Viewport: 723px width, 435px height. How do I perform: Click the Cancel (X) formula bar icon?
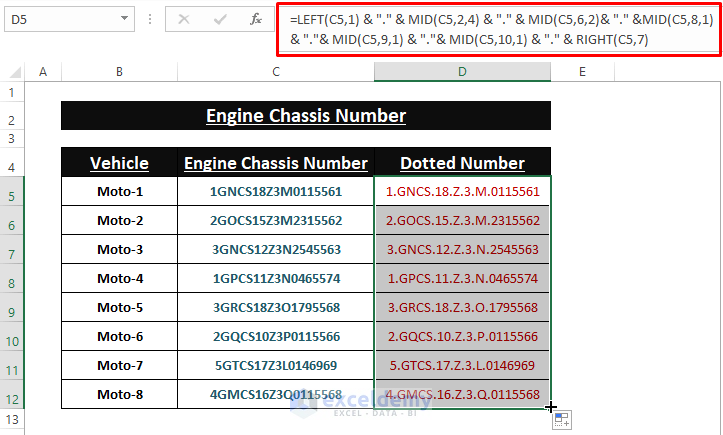(184, 19)
